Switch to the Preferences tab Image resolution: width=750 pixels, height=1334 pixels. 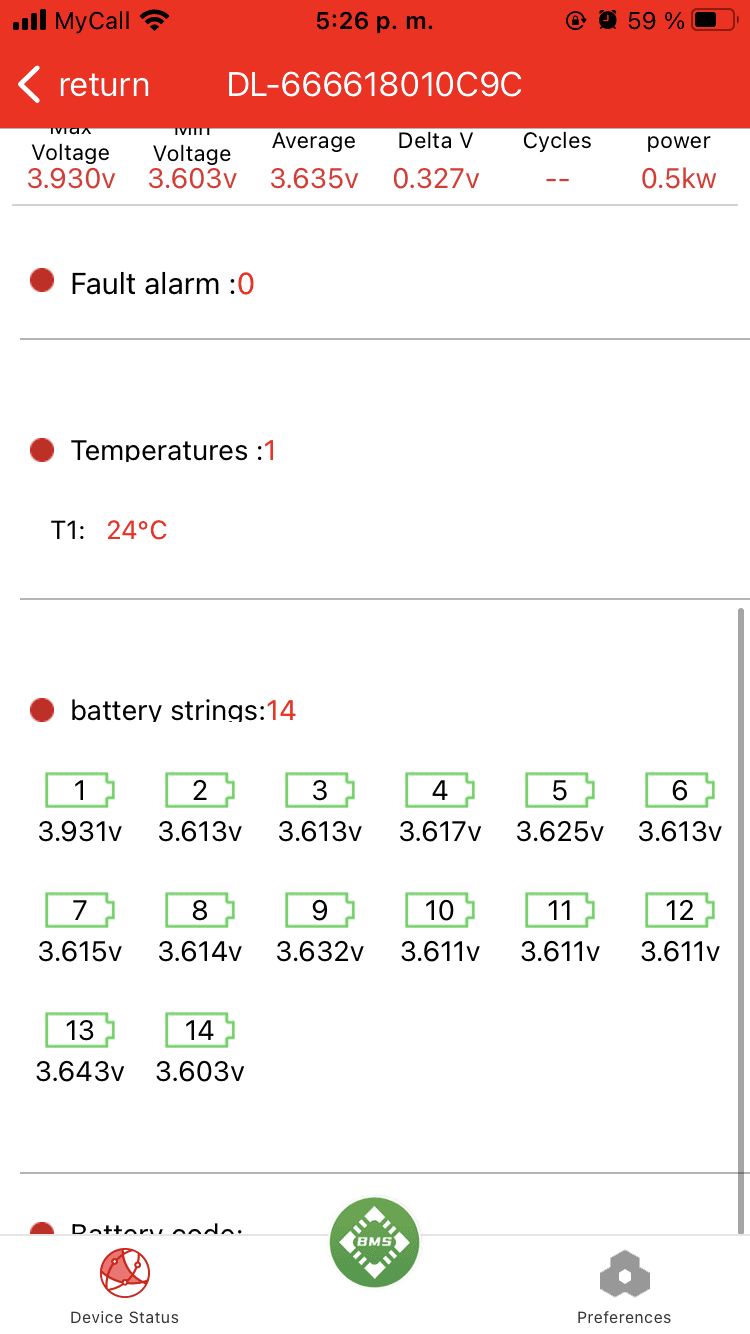624,1286
